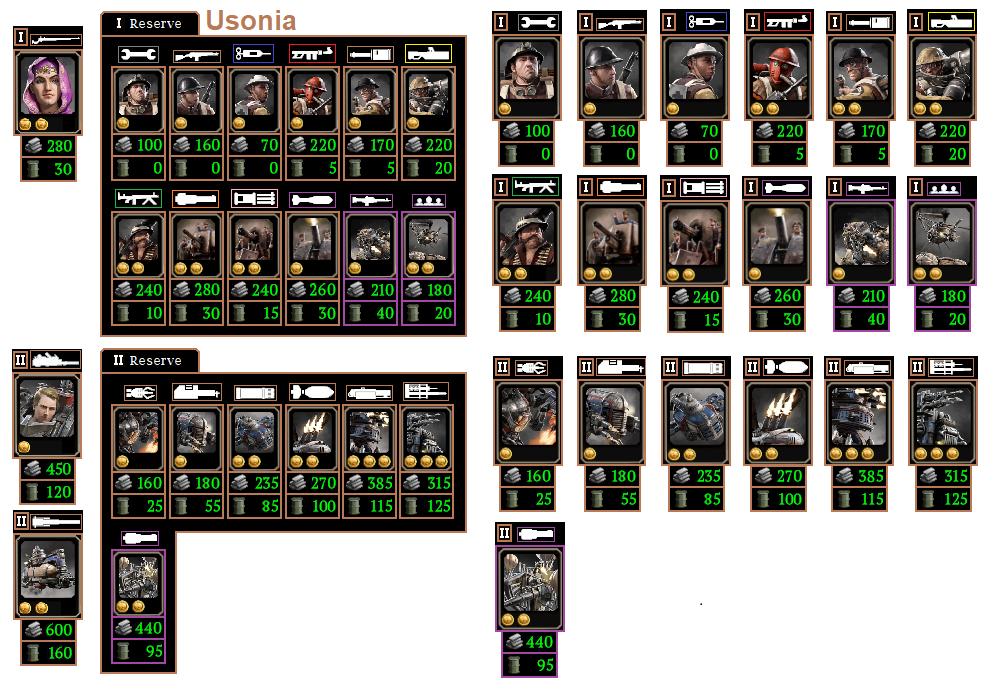Select the large mustached gunner portrait costing 240
The width and height of the screenshot is (984, 685).
(x=527, y=242)
